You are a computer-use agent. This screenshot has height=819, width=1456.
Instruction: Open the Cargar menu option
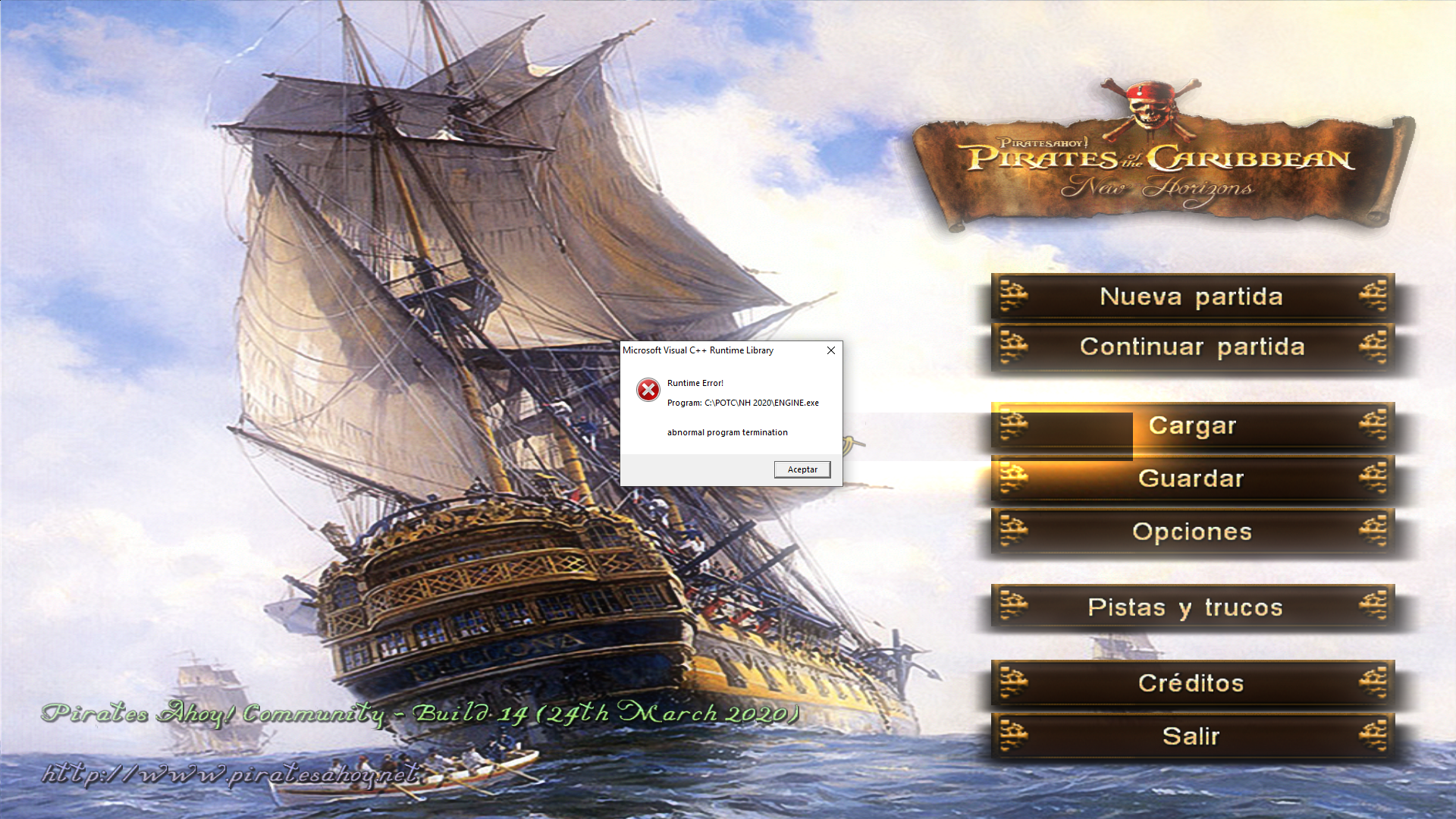tap(1192, 426)
